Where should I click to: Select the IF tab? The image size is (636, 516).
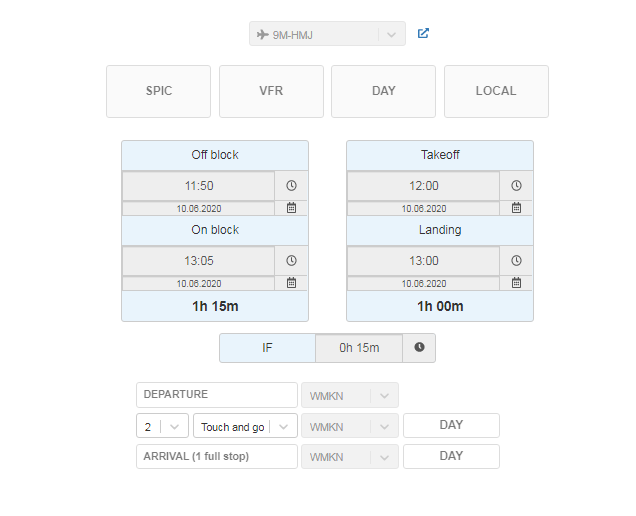click(x=267, y=348)
